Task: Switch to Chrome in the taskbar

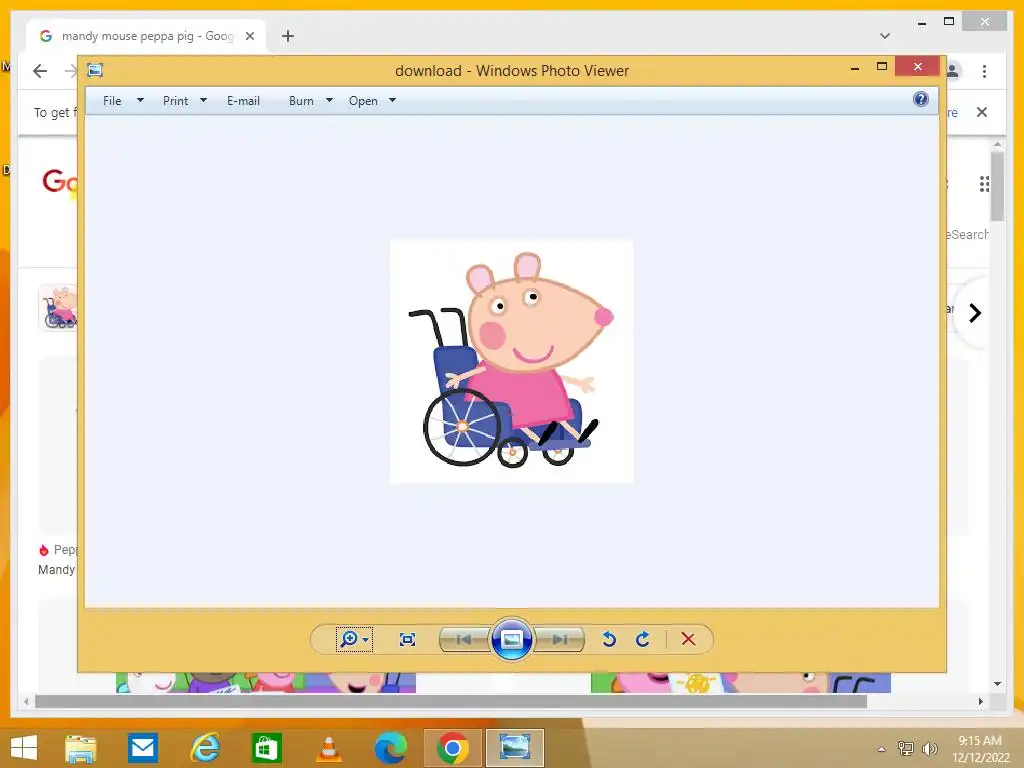Action: tap(453, 748)
